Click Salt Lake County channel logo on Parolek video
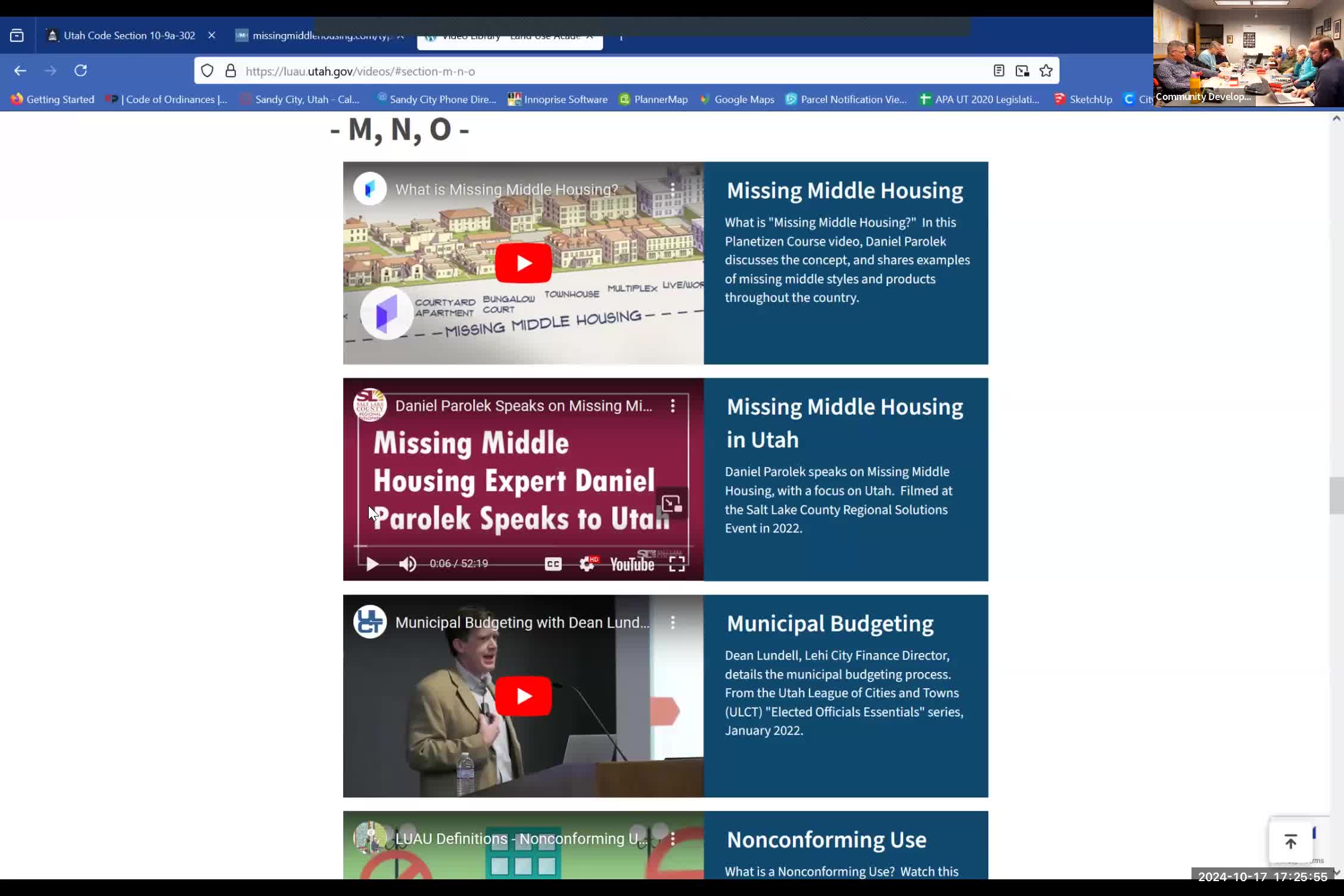This screenshot has width=1344, height=896. pyautogui.click(x=370, y=405)
